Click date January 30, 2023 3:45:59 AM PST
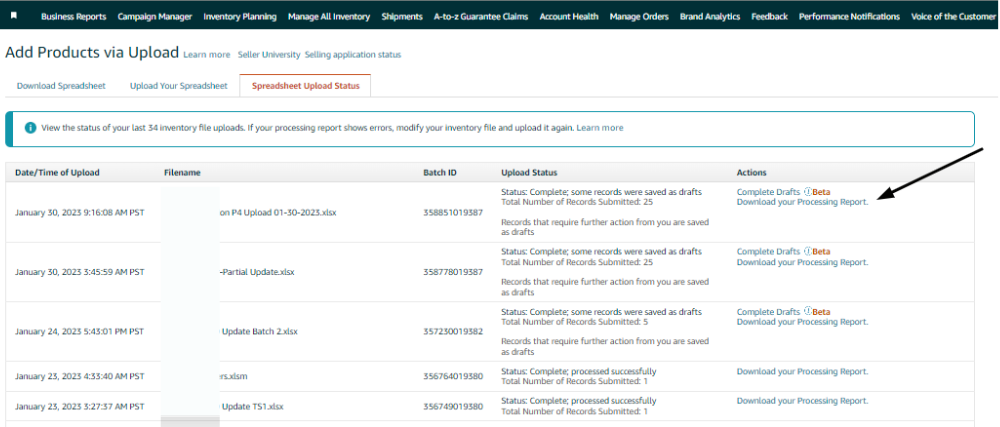The height and width of the screenshot is (427, 1000). [80, 272]
